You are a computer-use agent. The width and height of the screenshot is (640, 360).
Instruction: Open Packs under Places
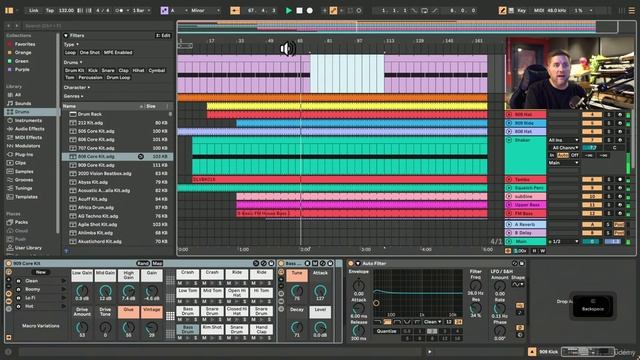tap(21, 222)
